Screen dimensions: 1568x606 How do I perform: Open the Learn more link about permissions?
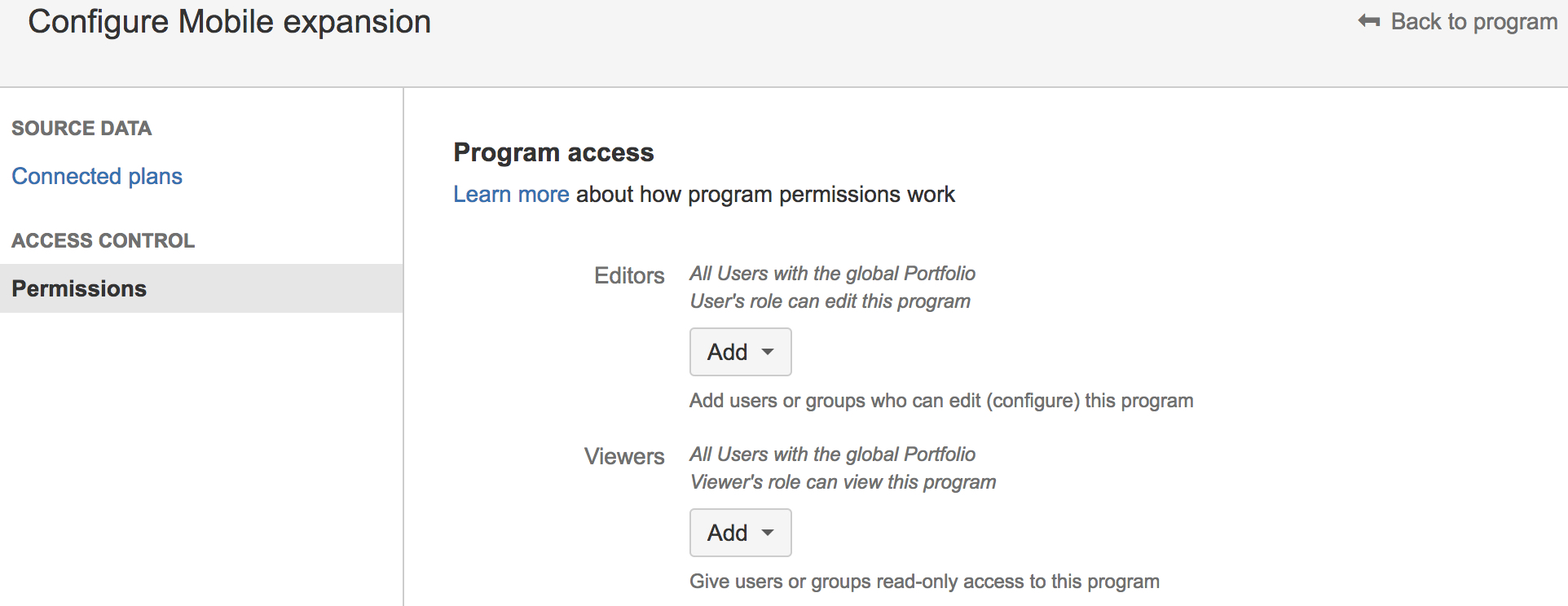coord(511,194)
